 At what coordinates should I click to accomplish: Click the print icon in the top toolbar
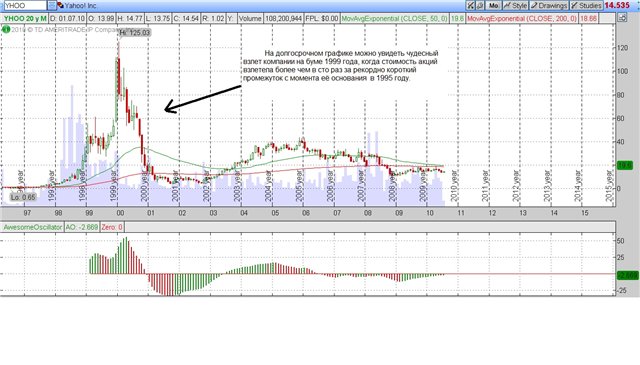click(480, 6)
